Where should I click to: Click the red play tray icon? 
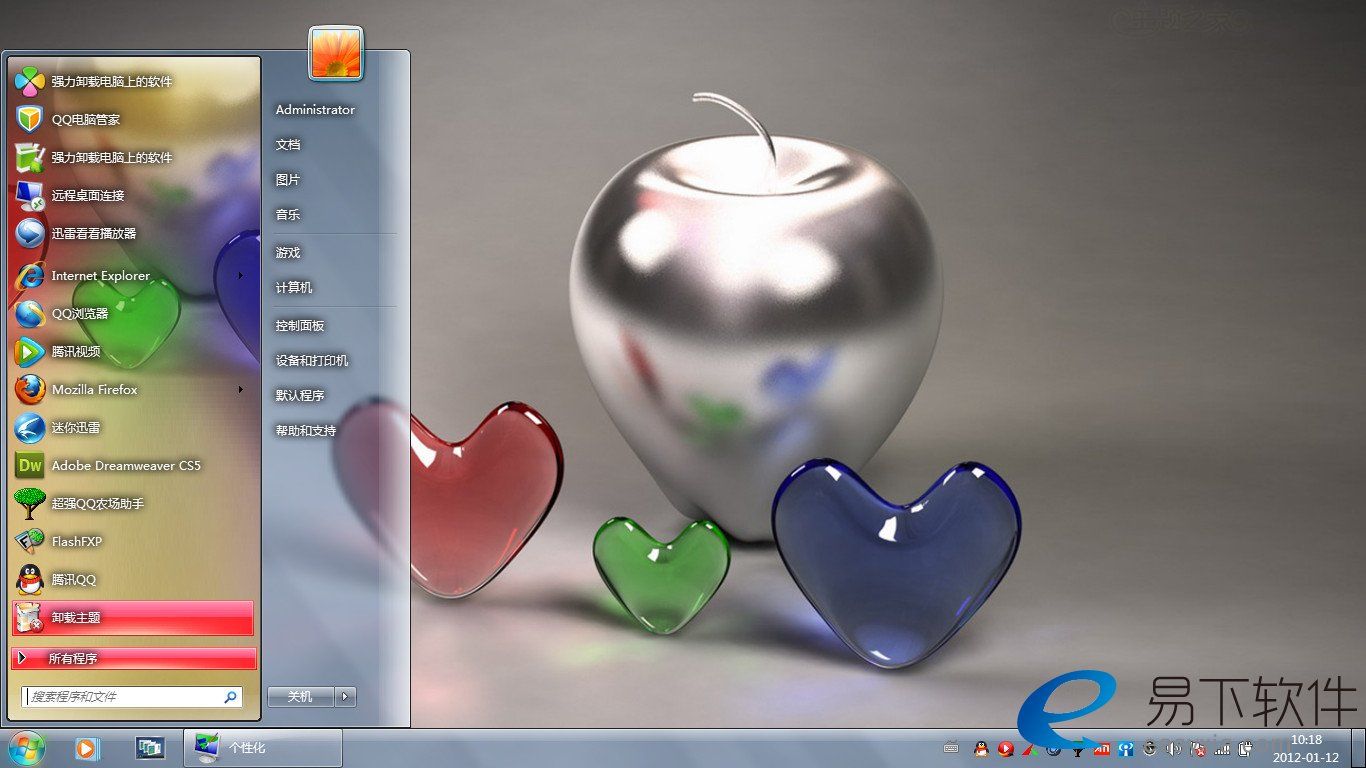pyautogui.click(x=1005, y=748)
